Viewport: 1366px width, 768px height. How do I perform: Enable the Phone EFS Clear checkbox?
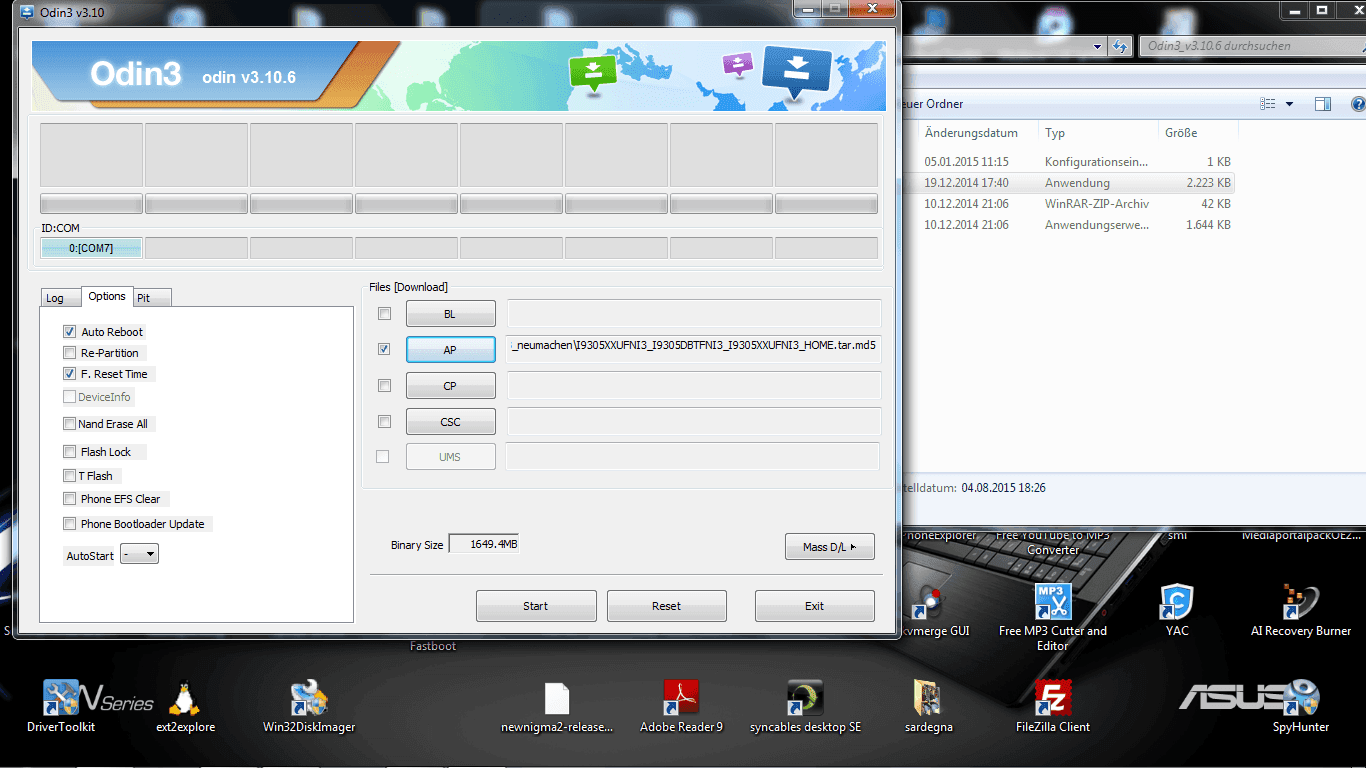pyautogui.click(x=69, y=499)
